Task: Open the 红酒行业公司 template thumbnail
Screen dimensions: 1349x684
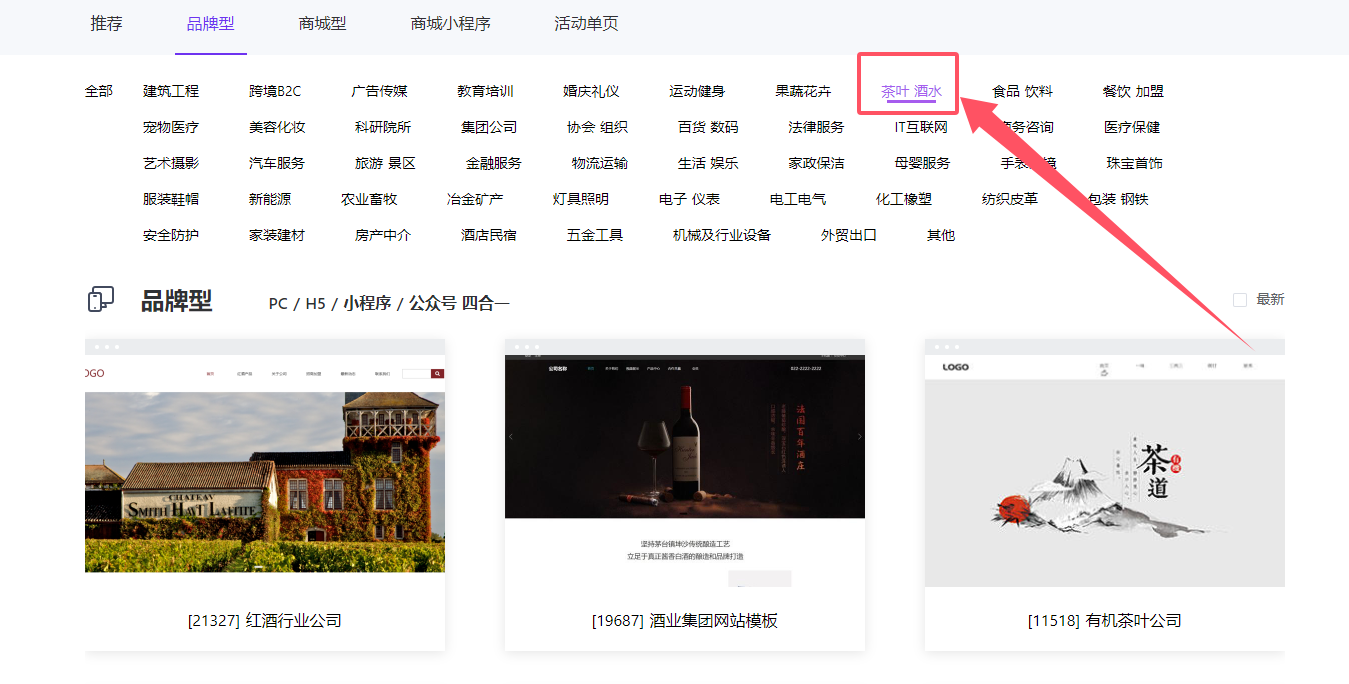Action: 265,464
